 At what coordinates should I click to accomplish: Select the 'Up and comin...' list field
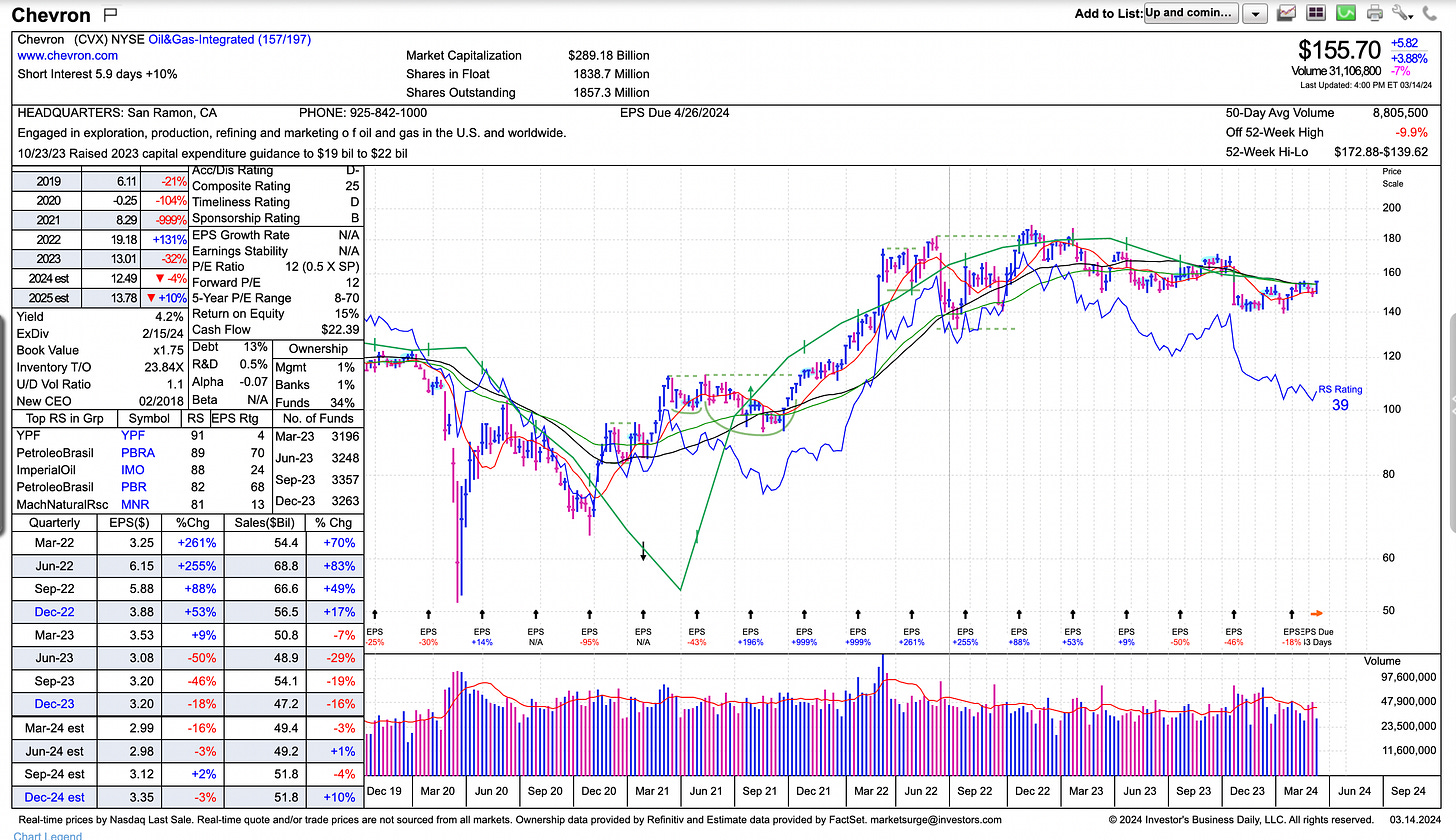1191,13
